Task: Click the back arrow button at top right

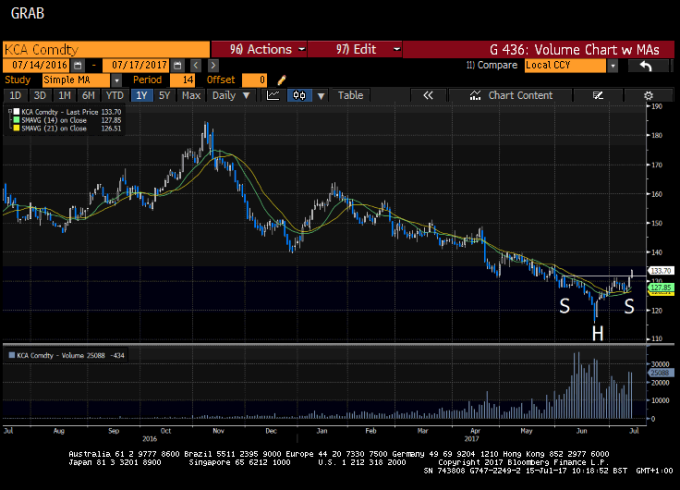Action: [646, 65]
